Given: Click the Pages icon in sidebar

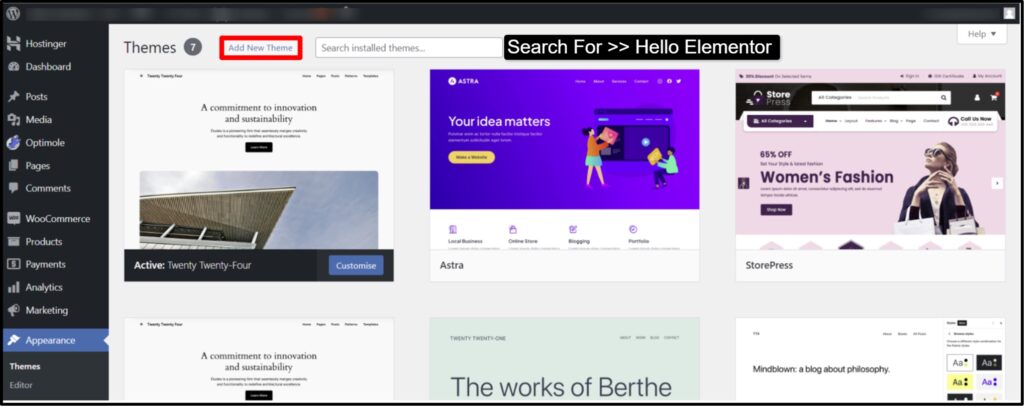Looking at the screenshot, I should [13, 166].
